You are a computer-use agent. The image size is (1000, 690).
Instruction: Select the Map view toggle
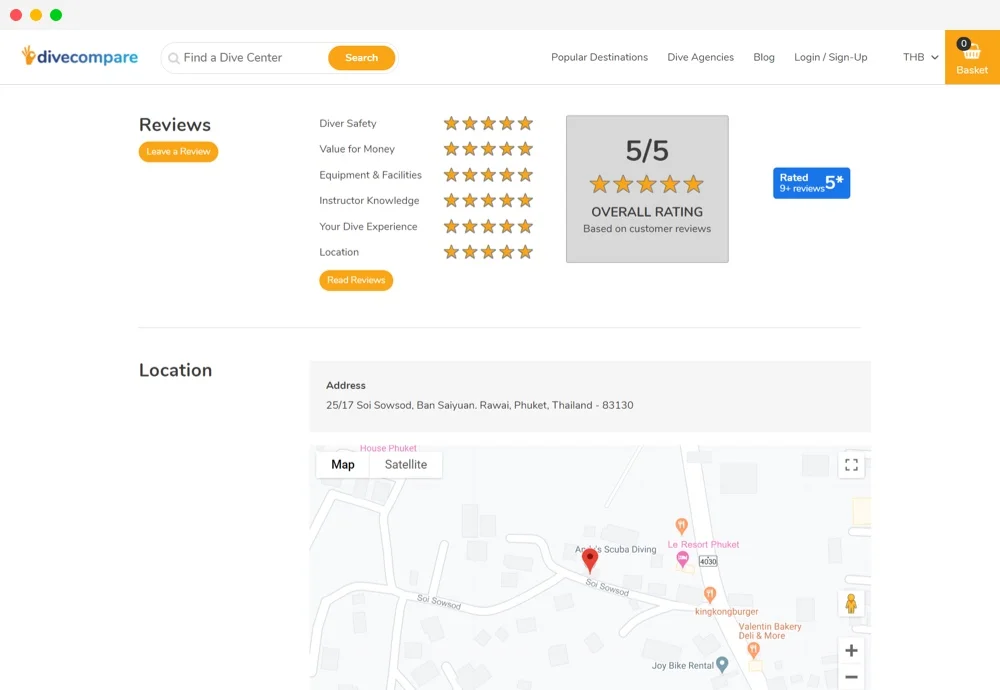point(342,464)
